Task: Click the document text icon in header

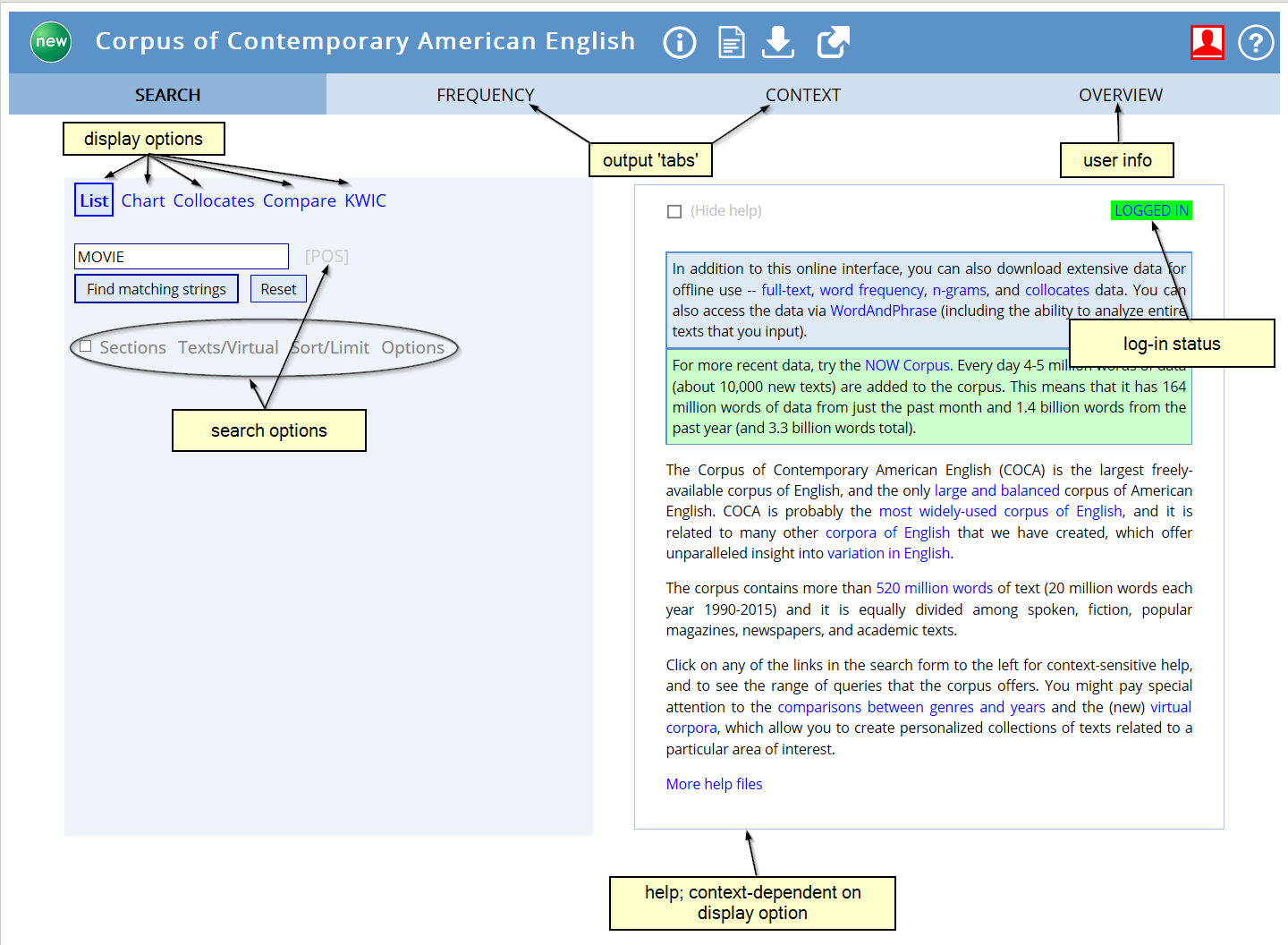Action: coord(732,42)
